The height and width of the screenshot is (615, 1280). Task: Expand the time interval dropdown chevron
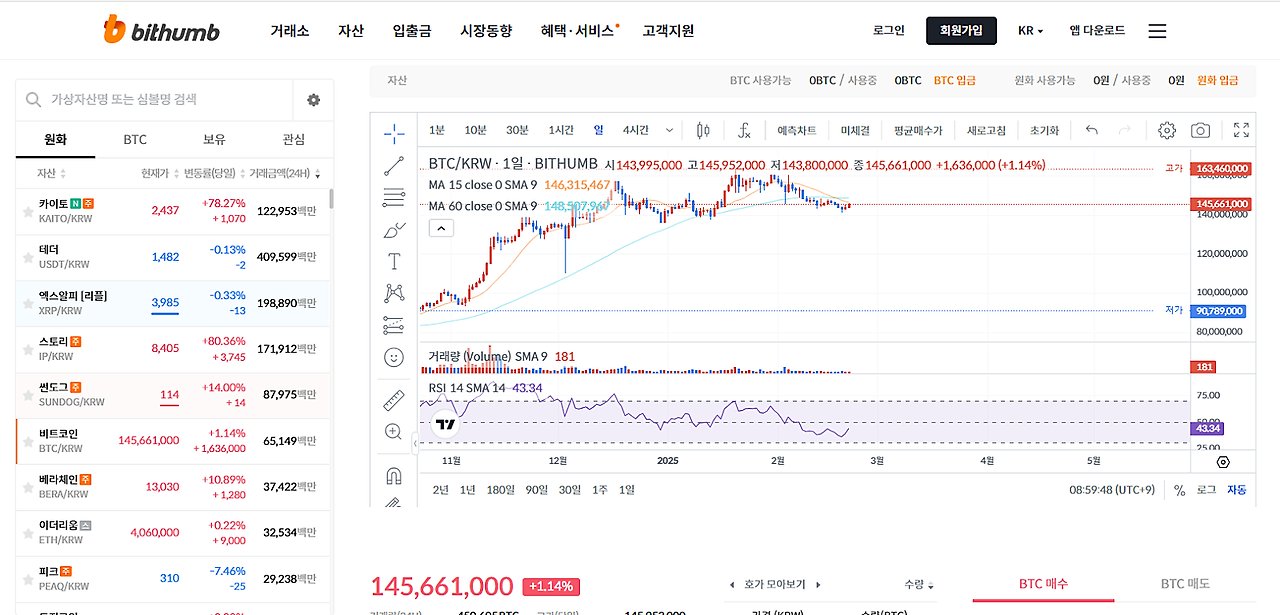click(670, 130)
